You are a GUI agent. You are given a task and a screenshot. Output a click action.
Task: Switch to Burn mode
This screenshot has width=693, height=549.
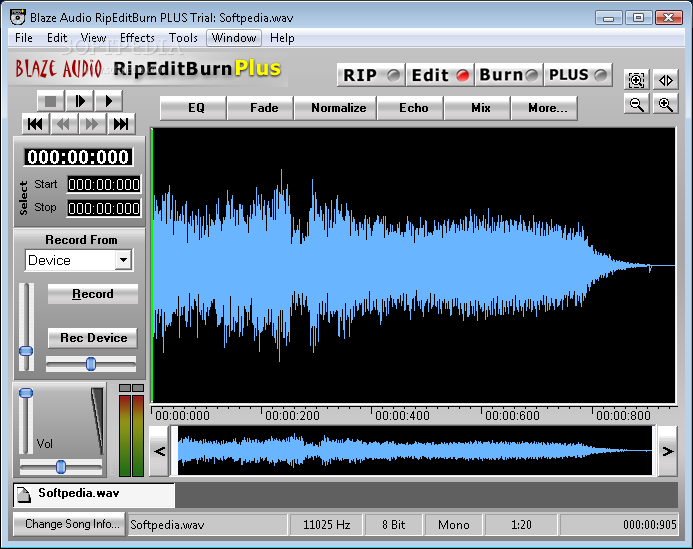508,75
